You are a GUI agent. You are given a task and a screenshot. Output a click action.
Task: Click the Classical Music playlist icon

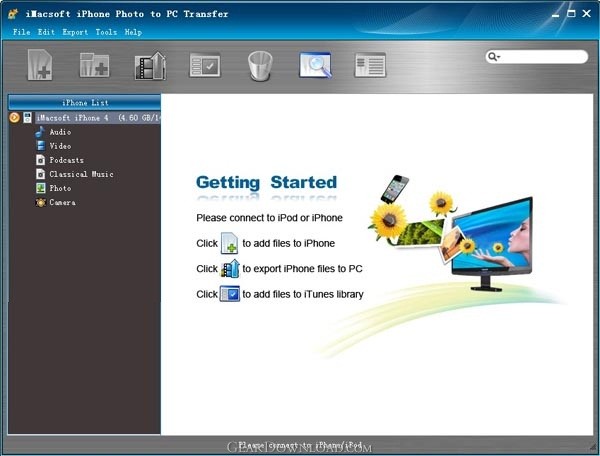click(40, 174)
